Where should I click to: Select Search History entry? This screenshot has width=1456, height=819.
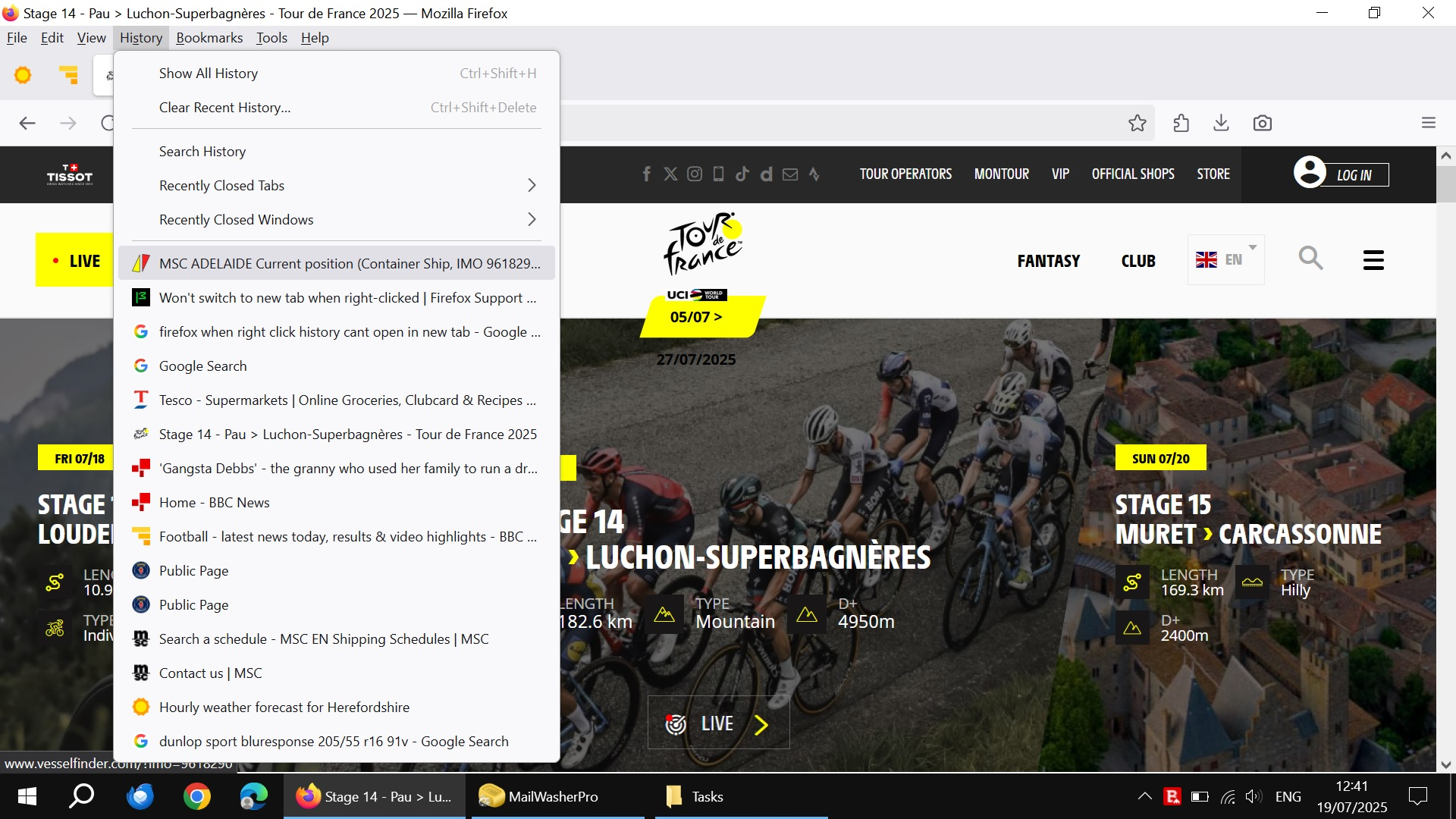point(337,152)
